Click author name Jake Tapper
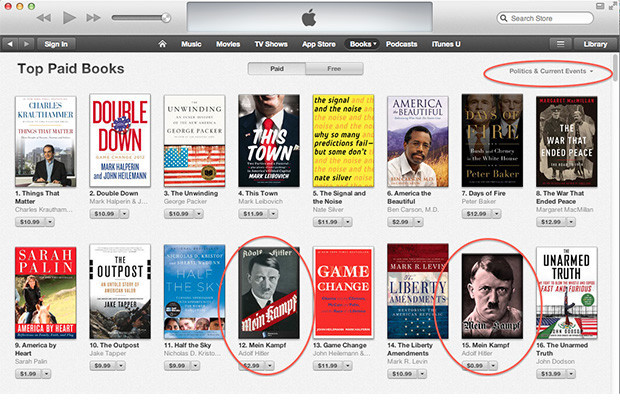 click(108, 354)
